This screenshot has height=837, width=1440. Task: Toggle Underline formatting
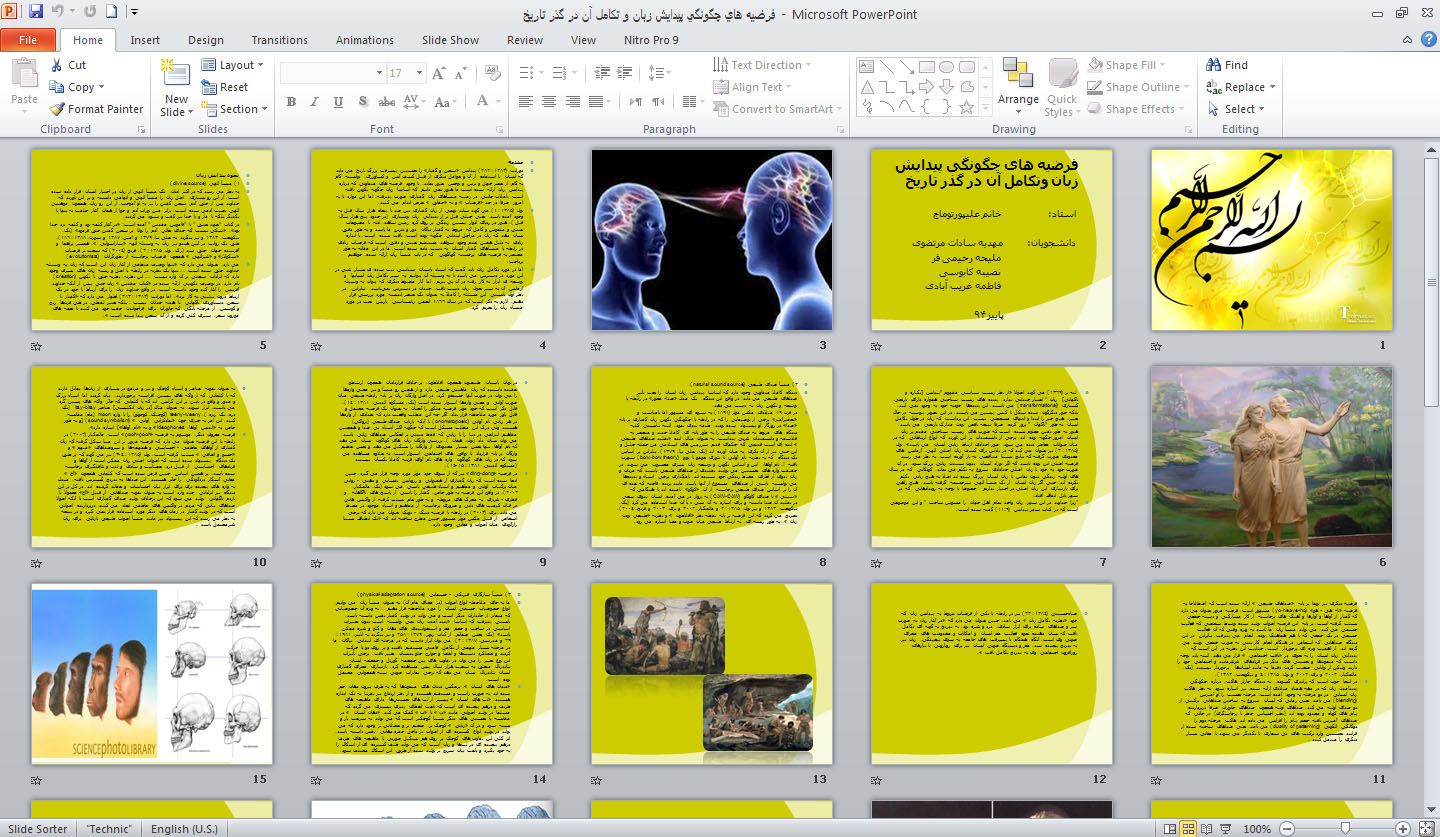(x=338, y=101)
